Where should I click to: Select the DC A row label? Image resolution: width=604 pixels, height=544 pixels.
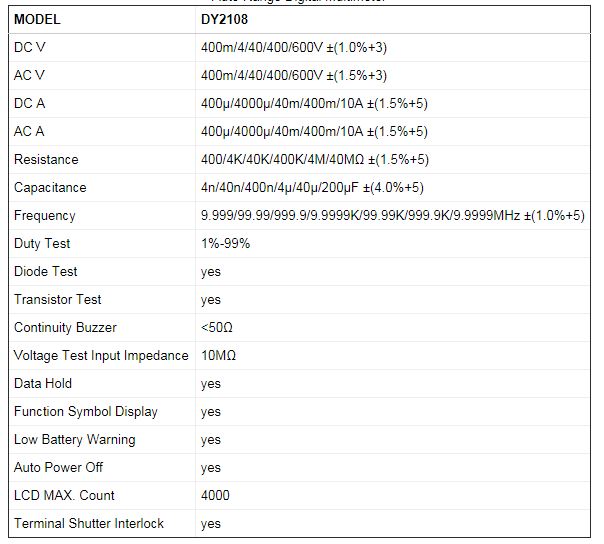[x=29, y=103]
